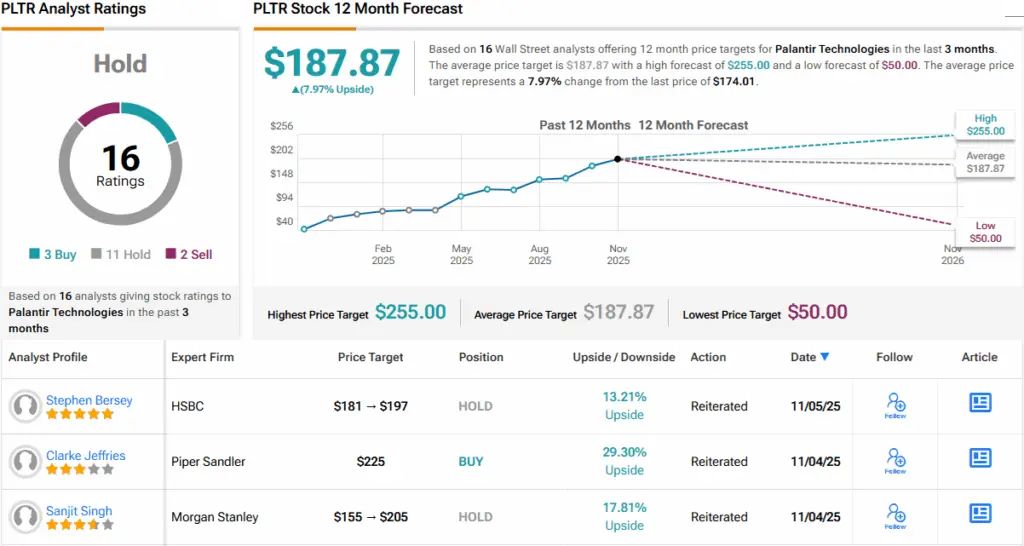Click Sanjit Singh's profile avatar
This screenshot has height=546, width=1024.
25,517
